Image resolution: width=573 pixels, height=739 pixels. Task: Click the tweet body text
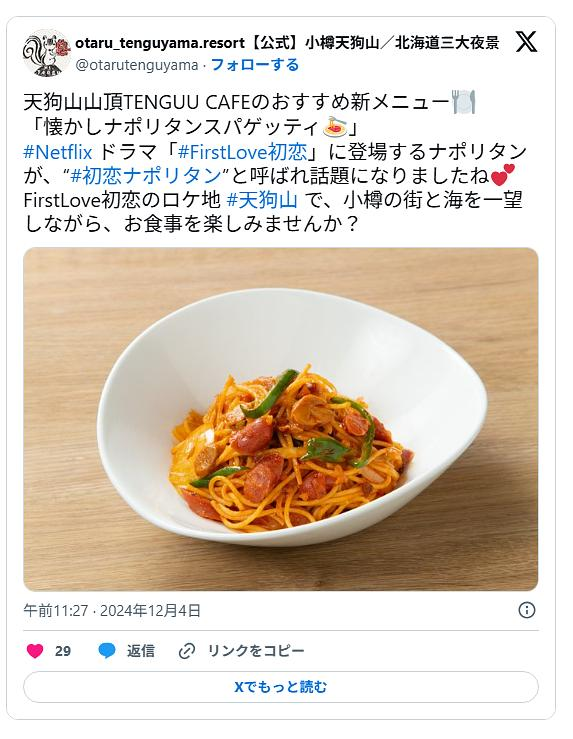coord(275,163)
